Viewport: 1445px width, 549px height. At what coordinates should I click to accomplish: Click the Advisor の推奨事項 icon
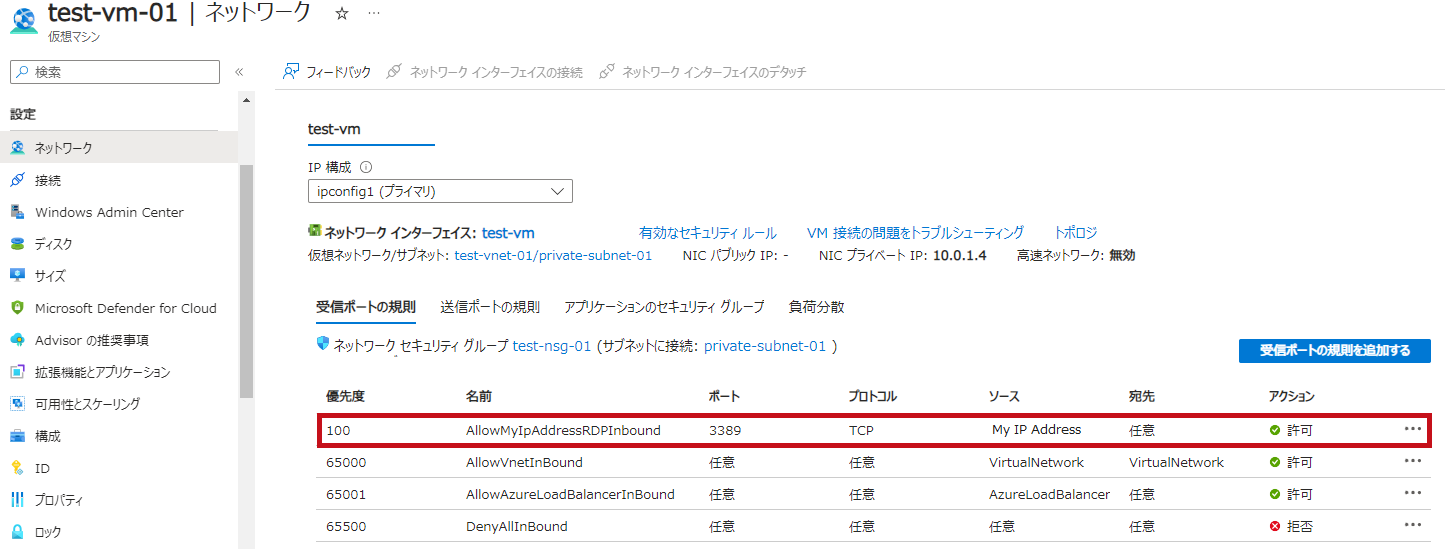[17, 340]
